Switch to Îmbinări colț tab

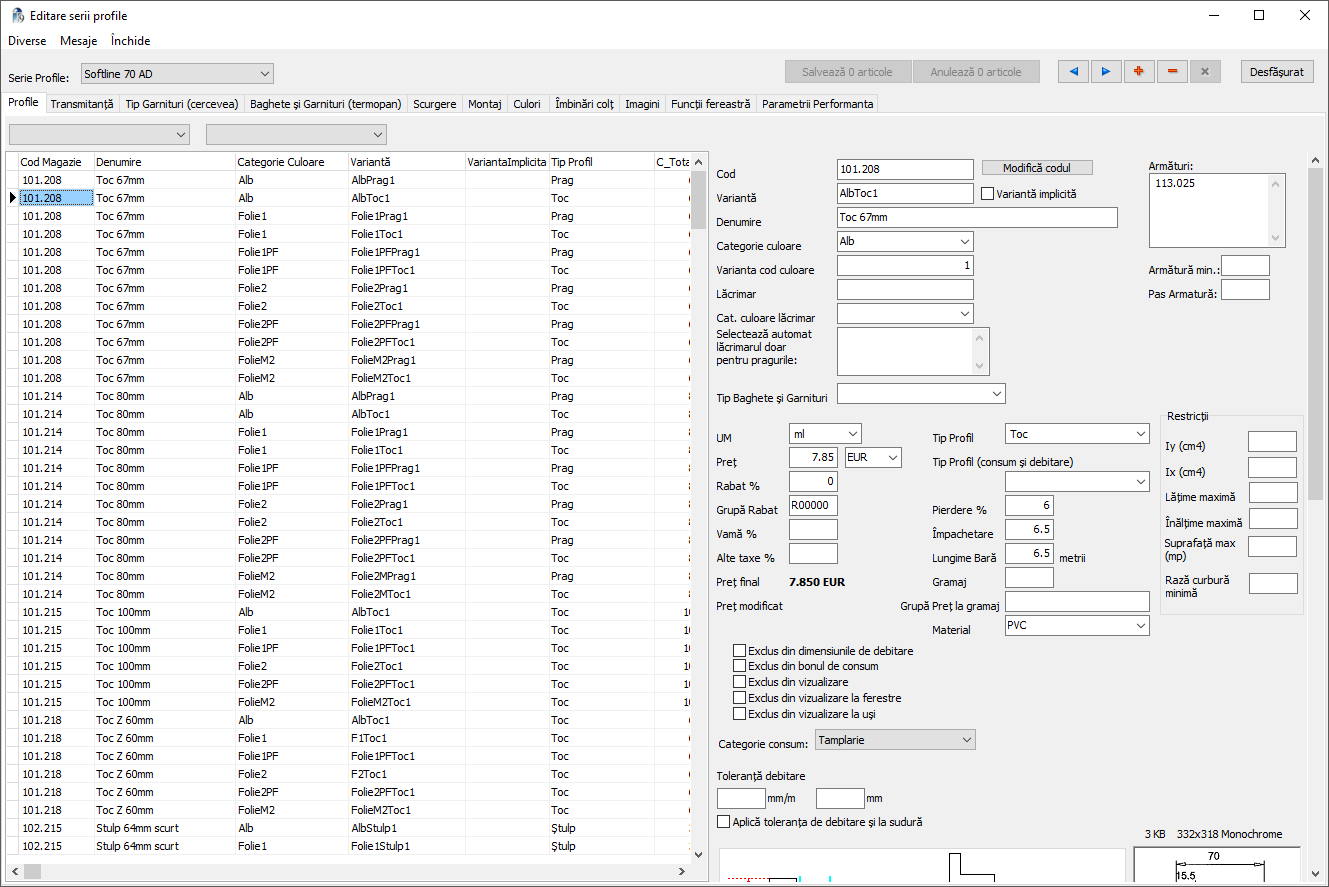[584, 104]
